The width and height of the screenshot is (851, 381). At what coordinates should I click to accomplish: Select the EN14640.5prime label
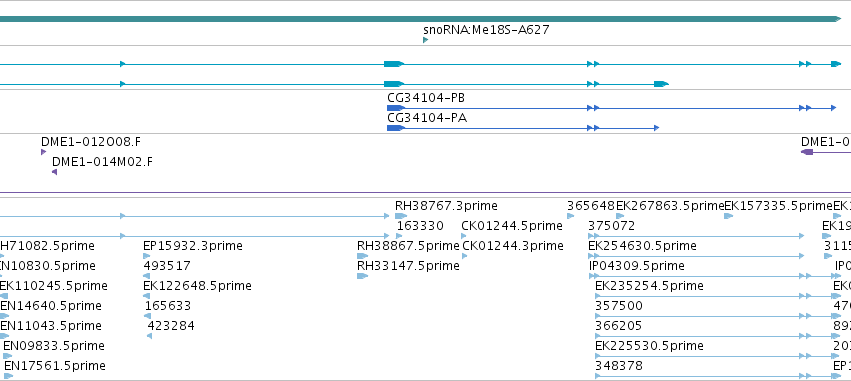(x=50, y=306)
